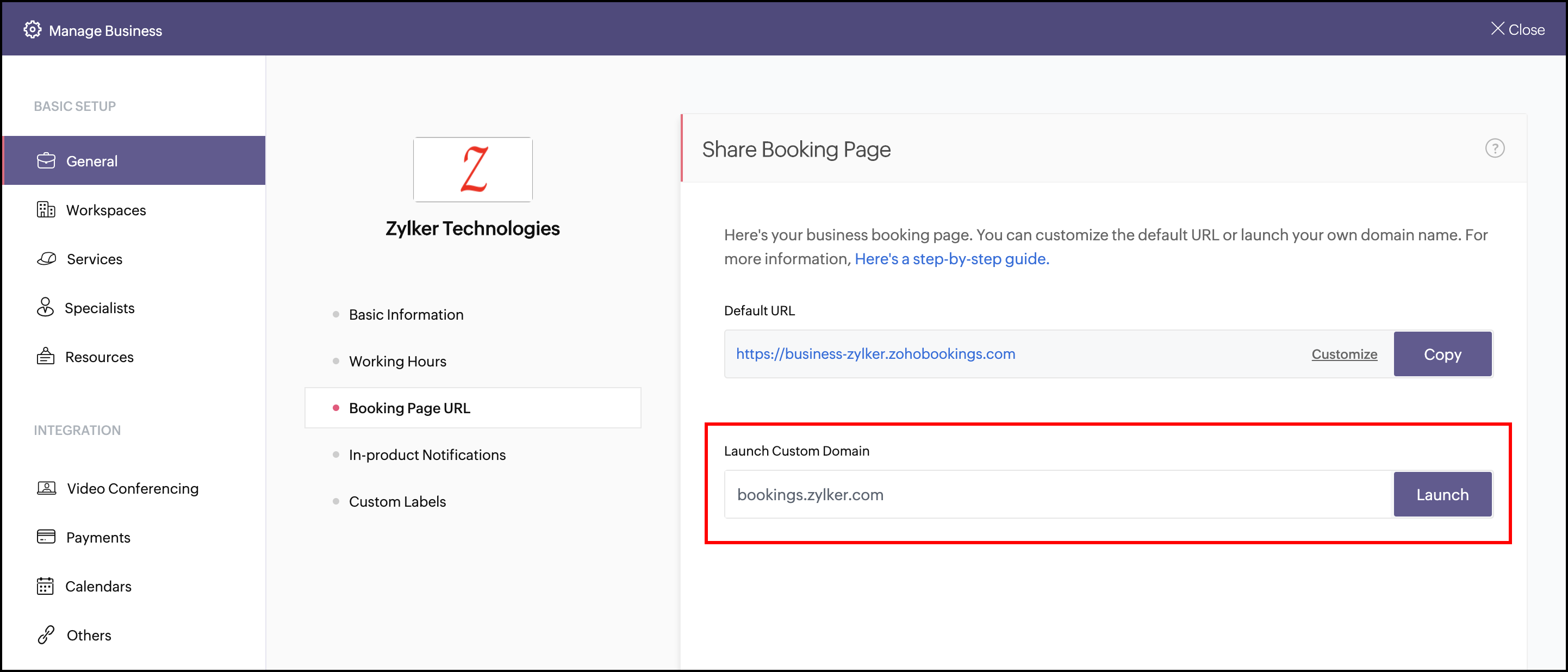Screen dimensions: 1568x672
Task: Click the Video Conferencing icon
Action: coord(46,488)
